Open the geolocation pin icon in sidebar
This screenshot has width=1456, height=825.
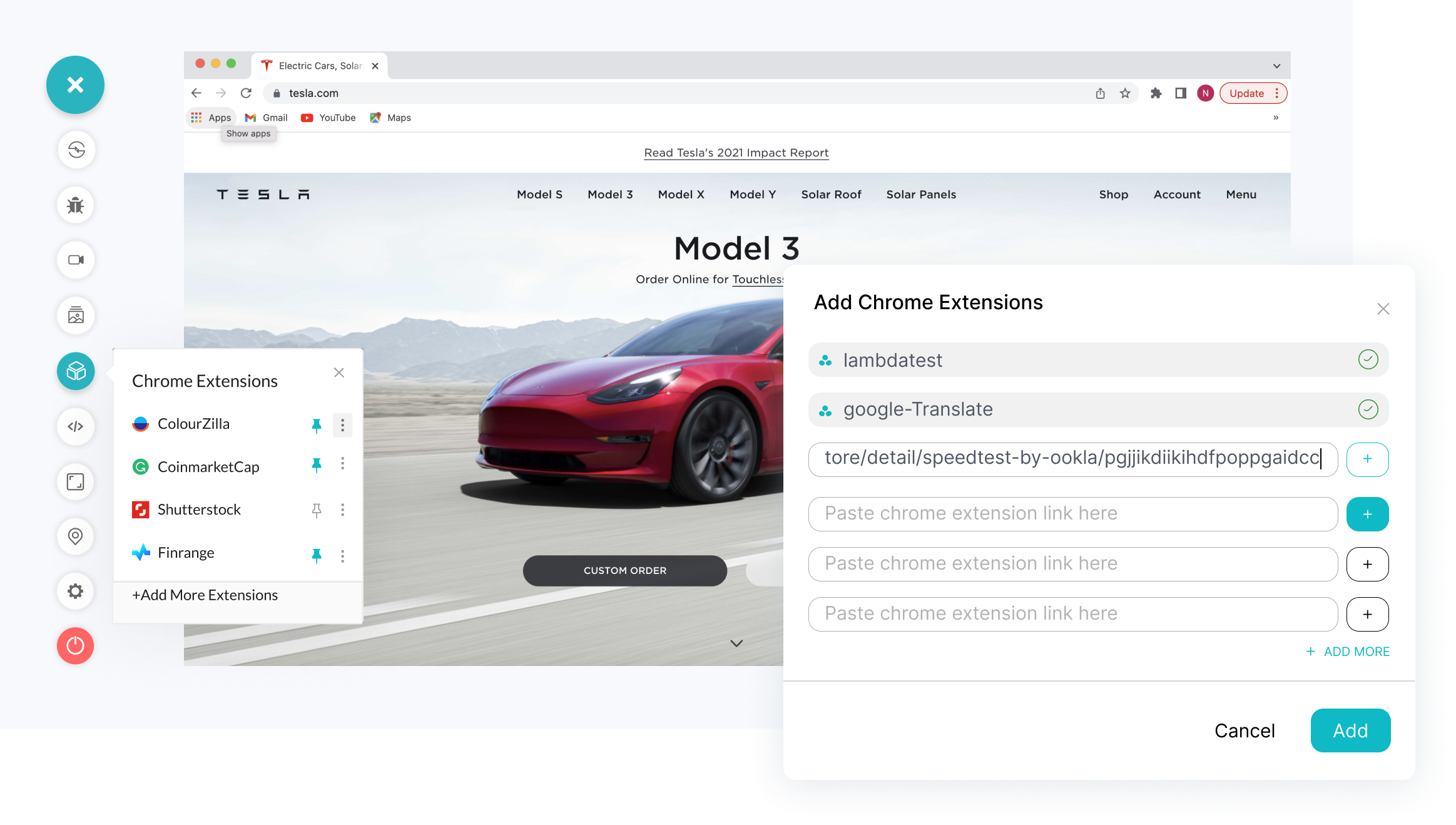[x=76, y=536]
